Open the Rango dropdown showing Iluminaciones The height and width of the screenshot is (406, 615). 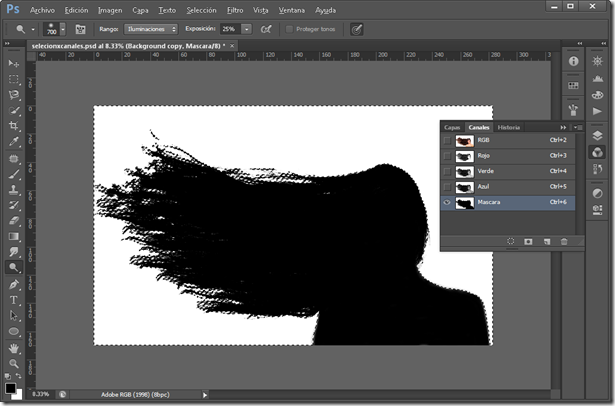coord(151,29)
